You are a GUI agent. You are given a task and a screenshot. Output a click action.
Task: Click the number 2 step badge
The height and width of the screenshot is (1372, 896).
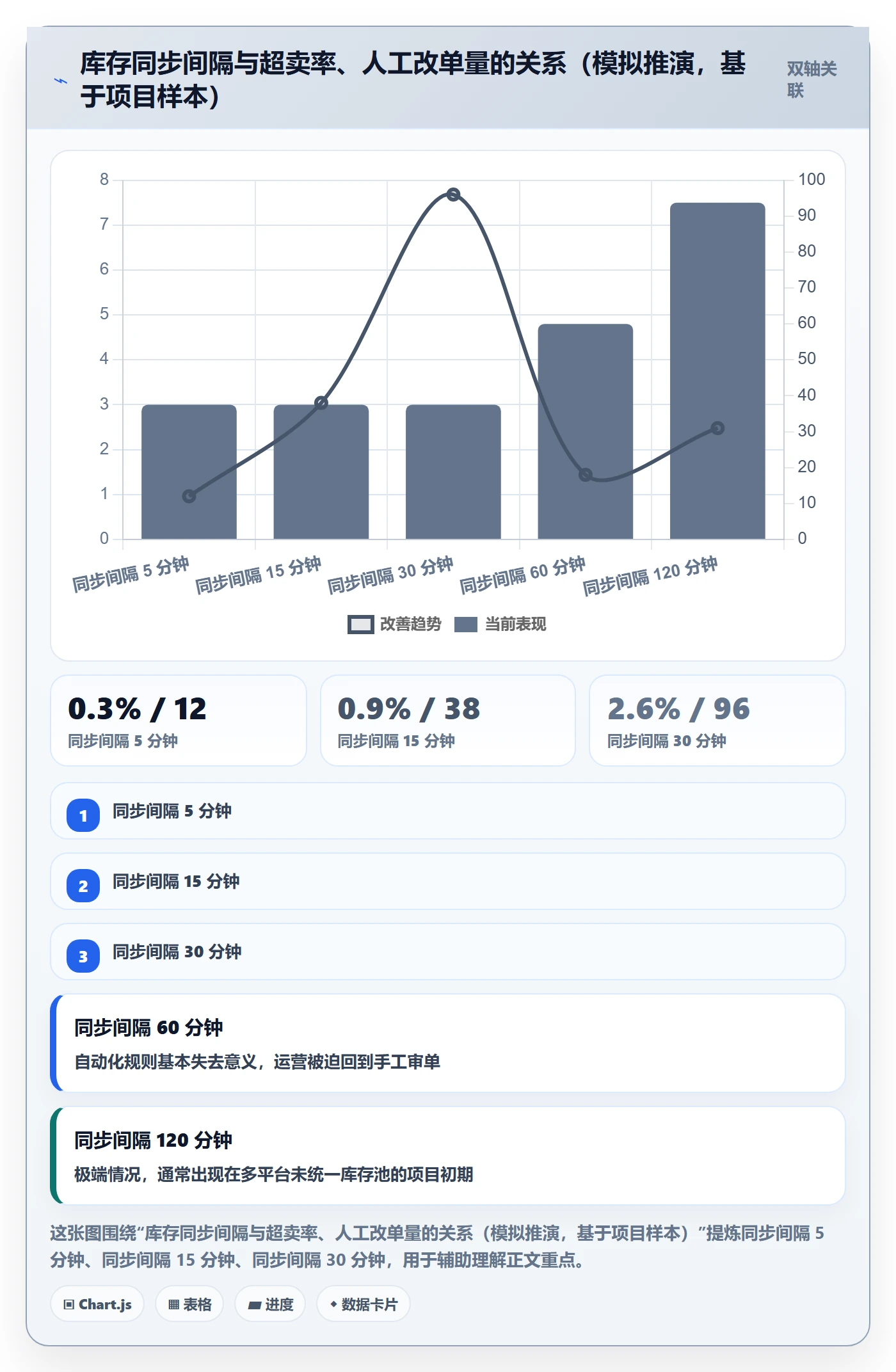pyautogui.click(x=83, y=886)
